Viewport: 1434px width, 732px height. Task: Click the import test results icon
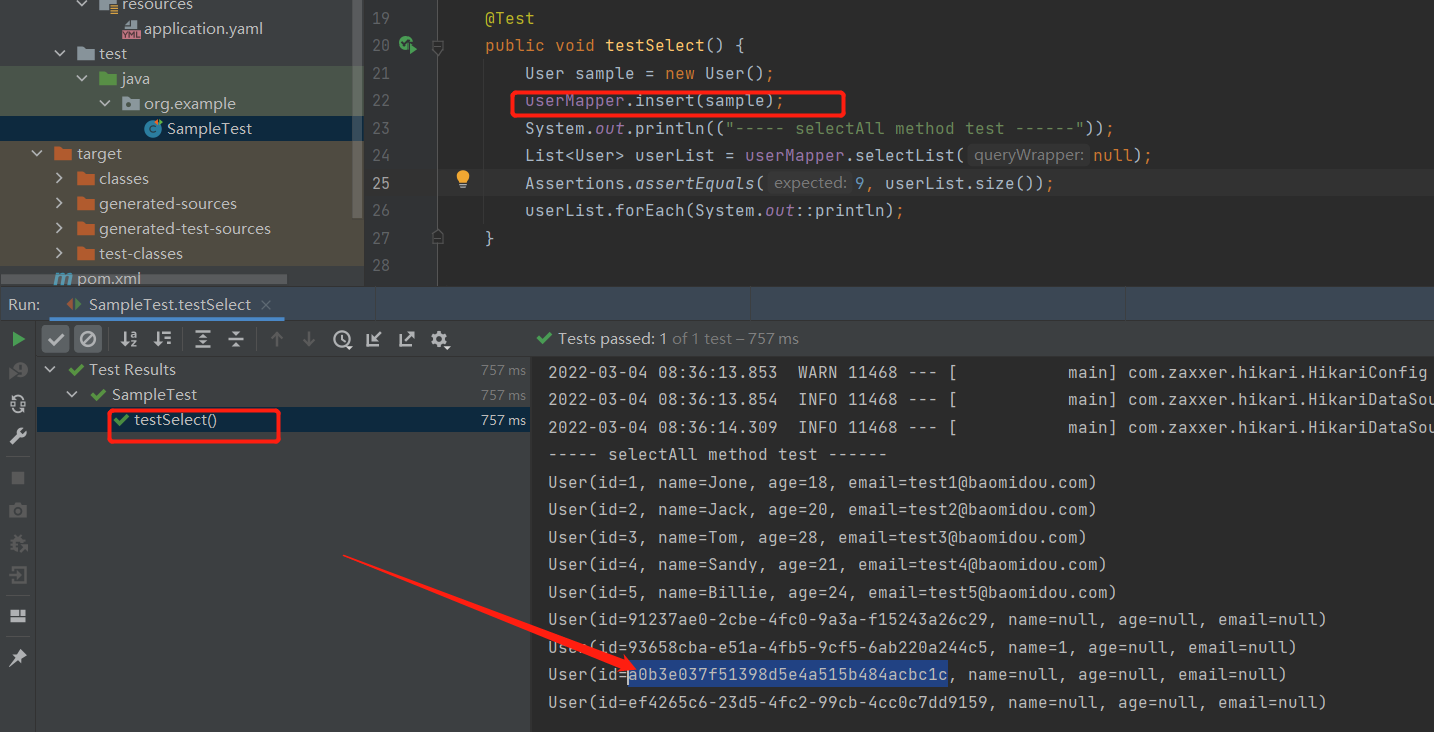click(x=374, y=338)
